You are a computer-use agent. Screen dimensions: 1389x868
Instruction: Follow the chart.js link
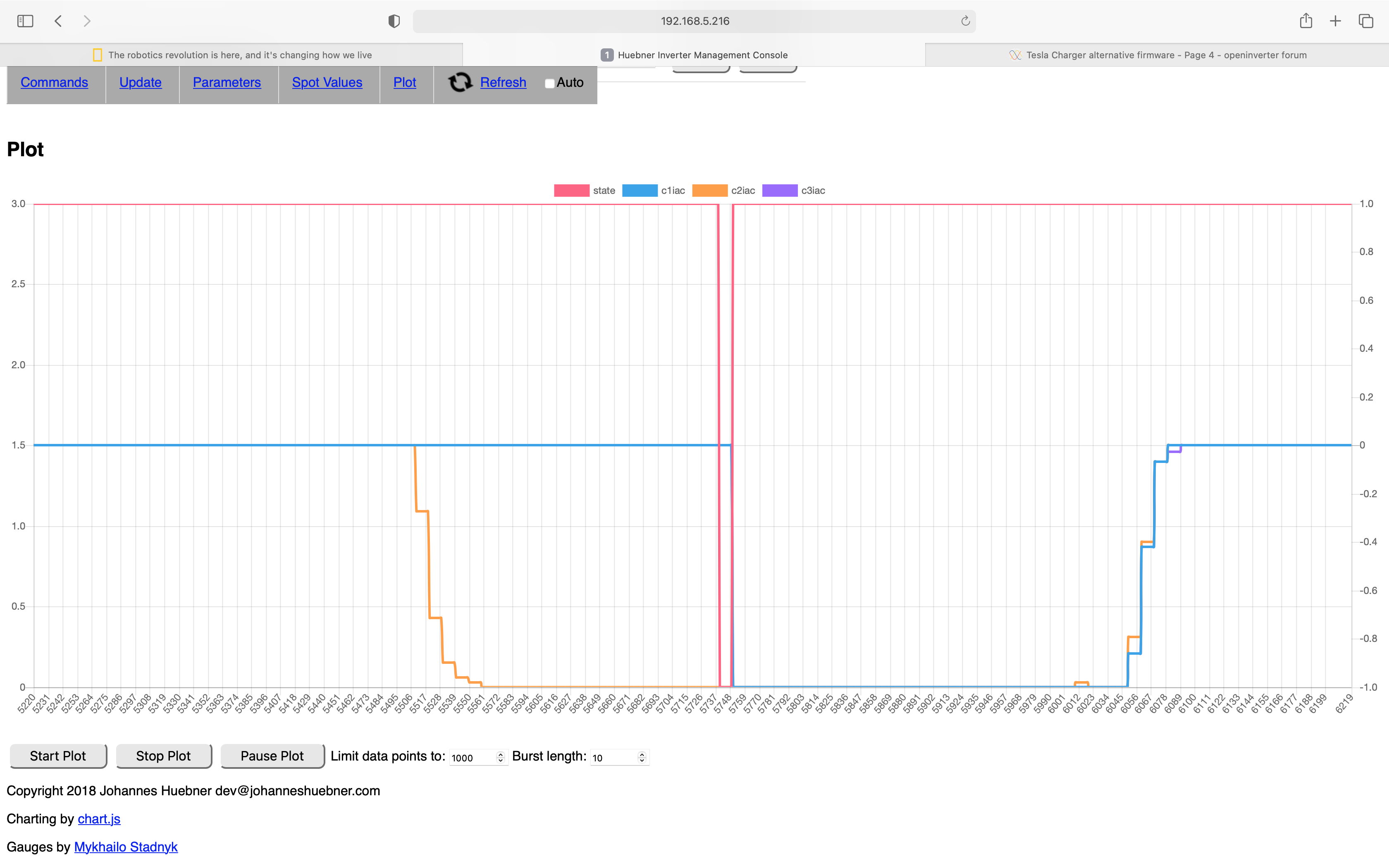tap(99, 819)
